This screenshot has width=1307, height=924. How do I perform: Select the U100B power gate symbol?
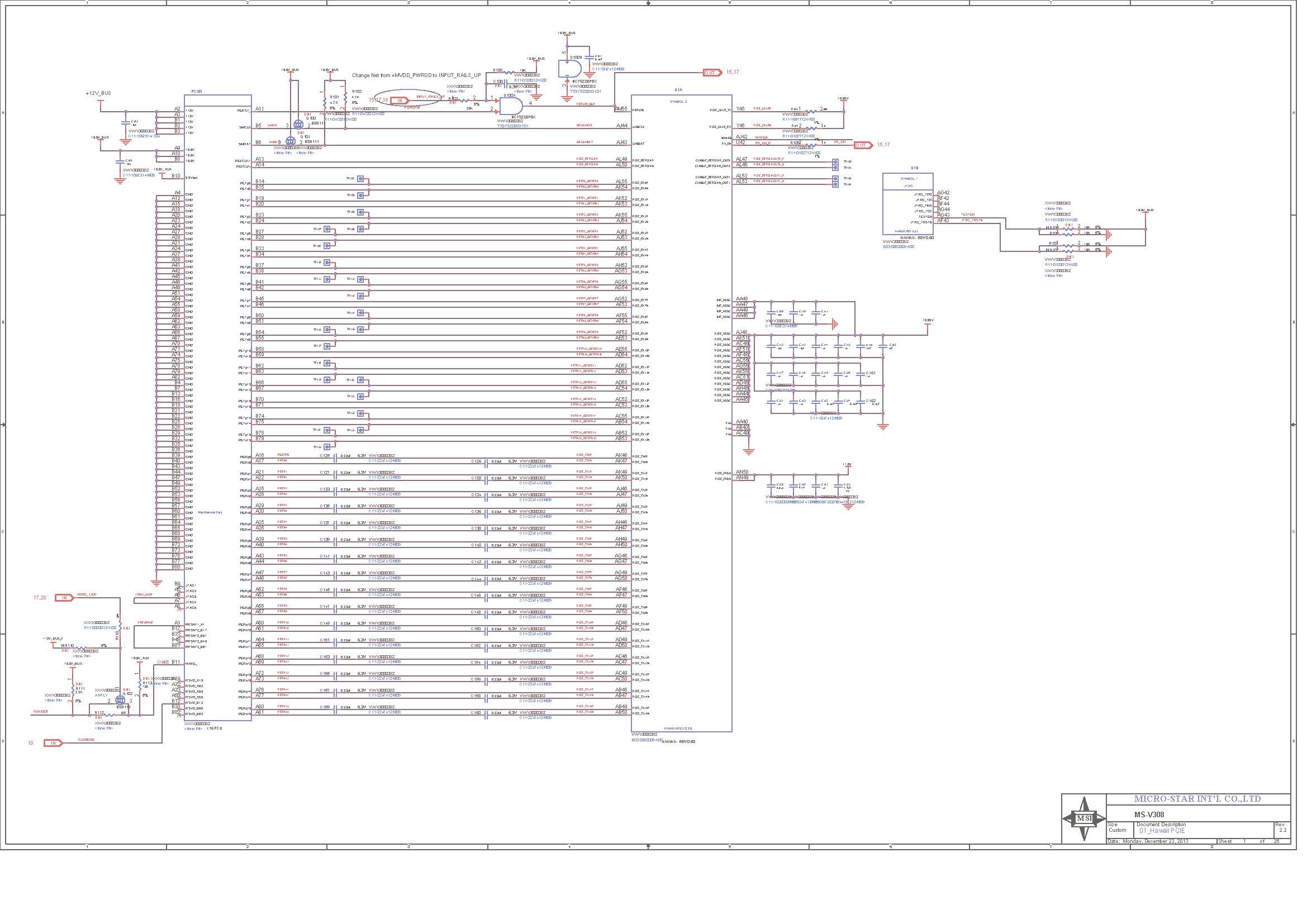[570, 69]
